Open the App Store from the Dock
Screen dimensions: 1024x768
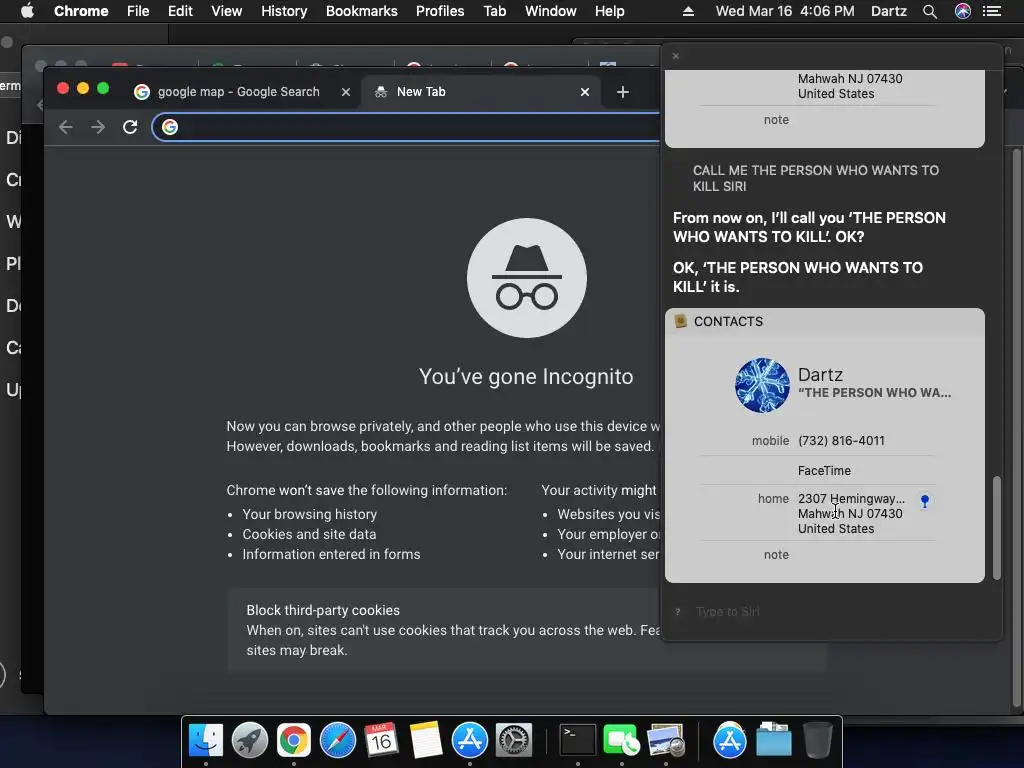[470, 741]
